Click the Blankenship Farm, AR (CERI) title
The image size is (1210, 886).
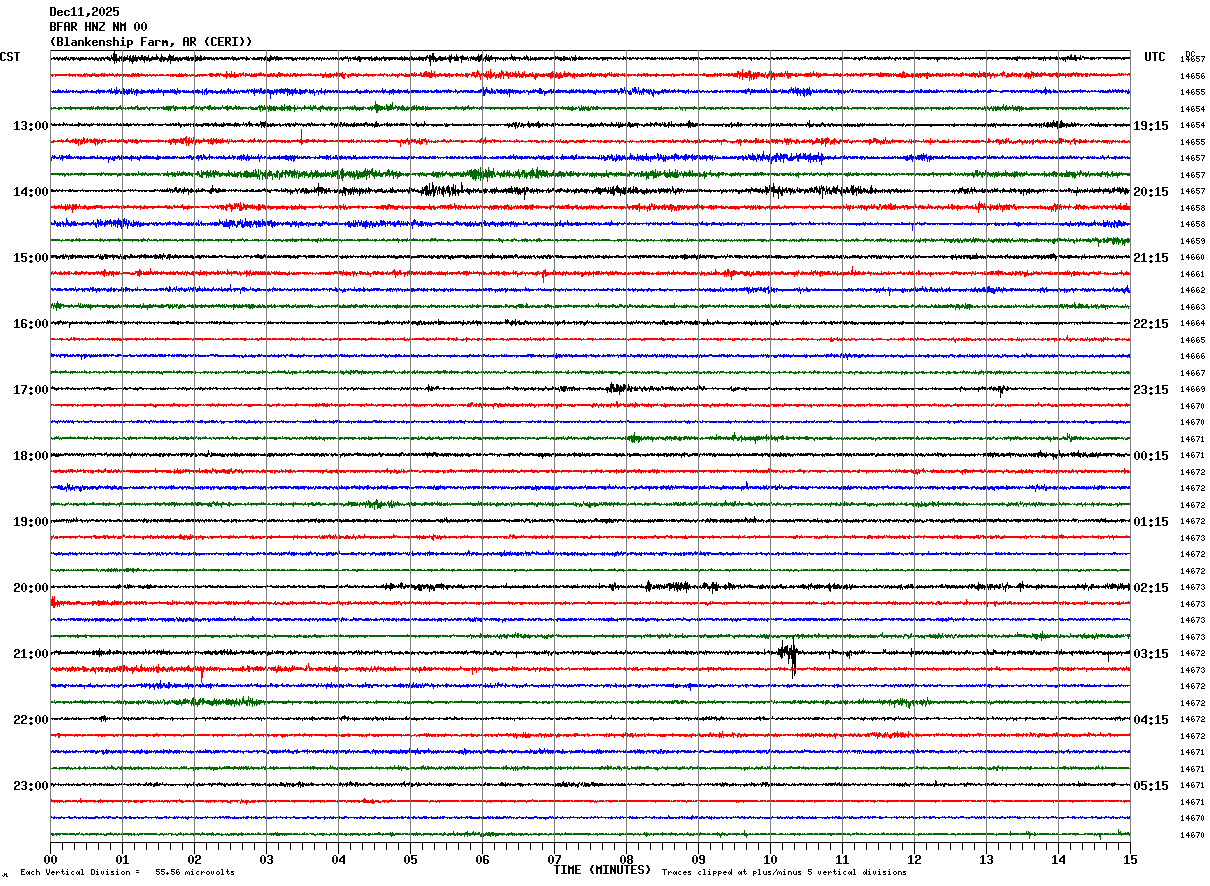coord(151,42)
